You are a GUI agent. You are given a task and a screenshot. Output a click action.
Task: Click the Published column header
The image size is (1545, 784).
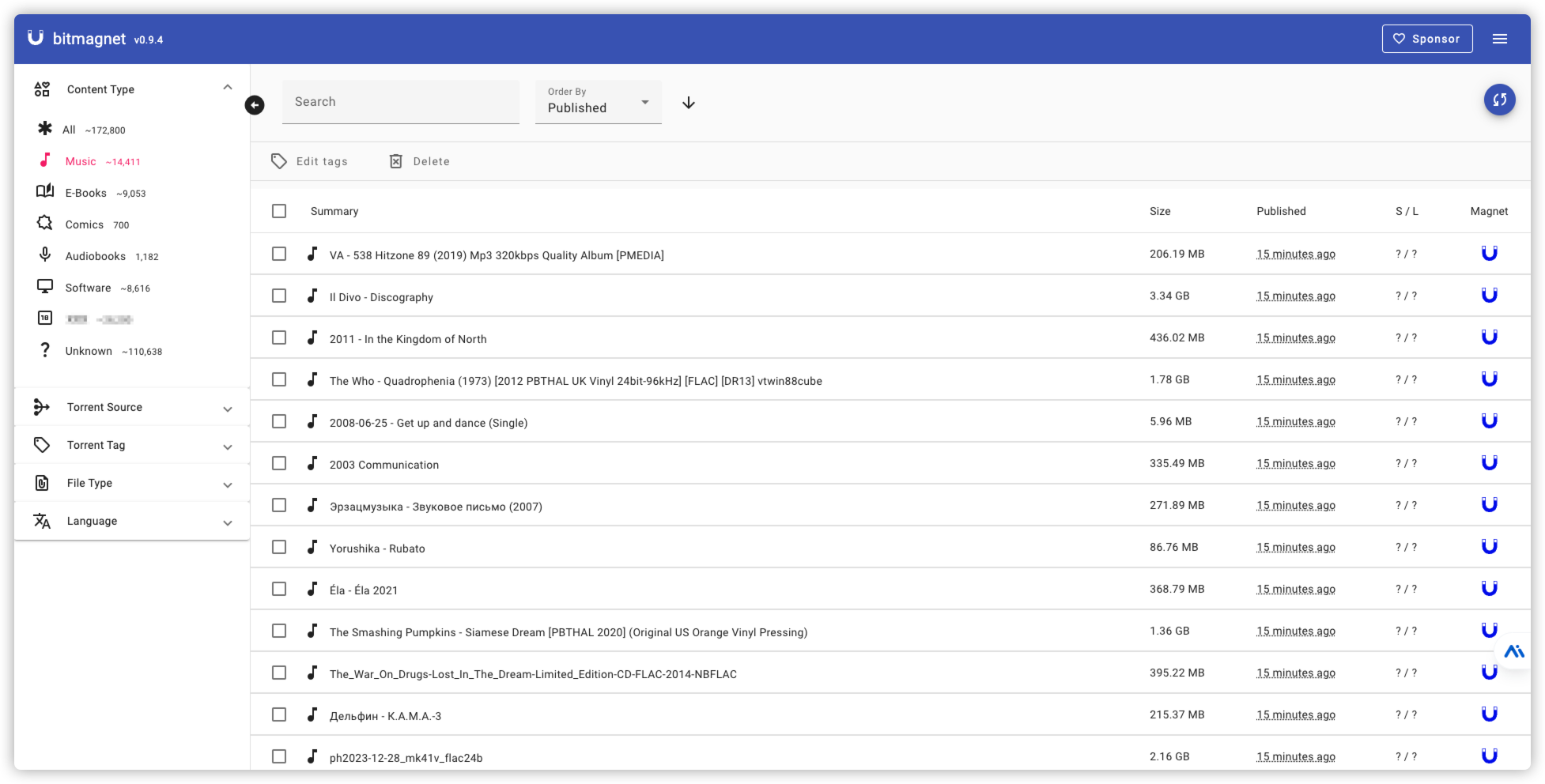pos(1281,211)
